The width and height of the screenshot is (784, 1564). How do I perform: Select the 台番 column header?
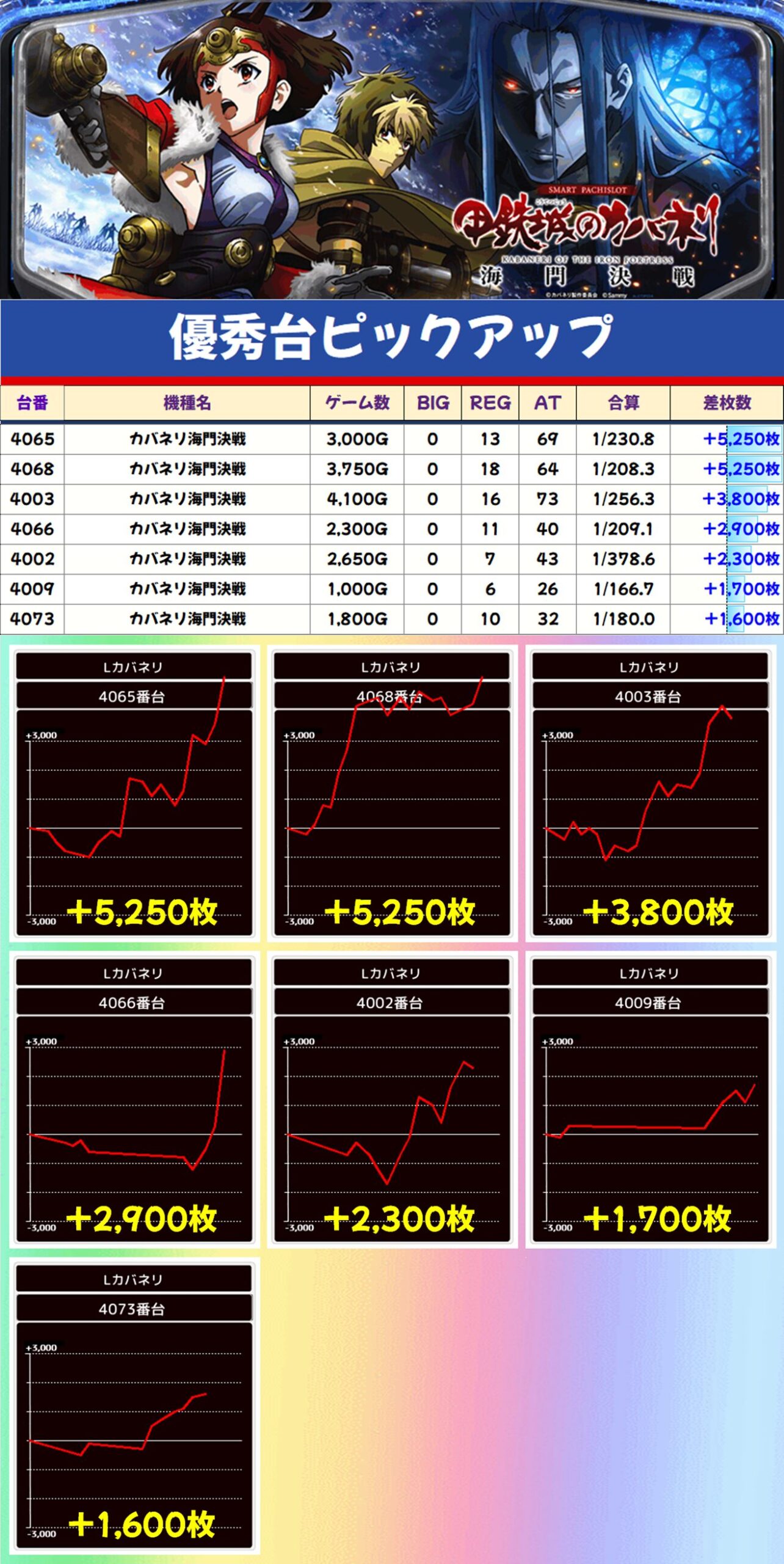click(x=32, y=403)
